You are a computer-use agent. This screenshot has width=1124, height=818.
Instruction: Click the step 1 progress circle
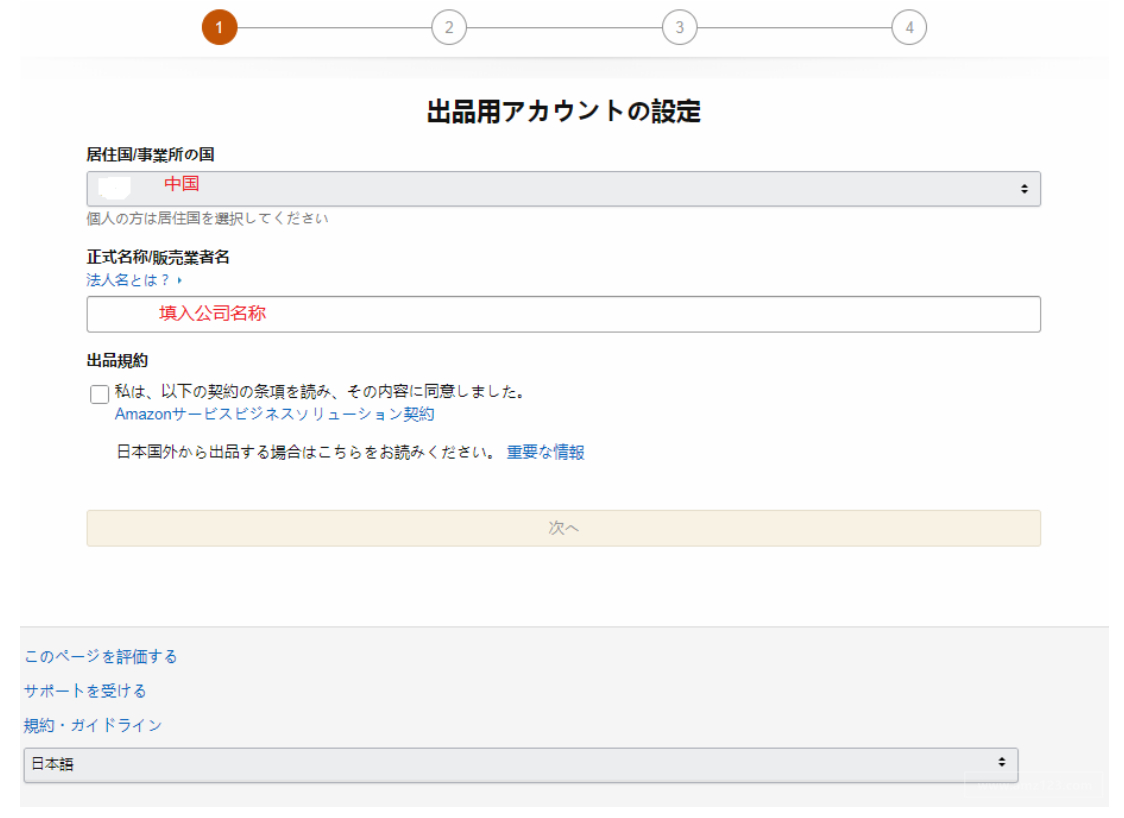[x=219, y=27]
